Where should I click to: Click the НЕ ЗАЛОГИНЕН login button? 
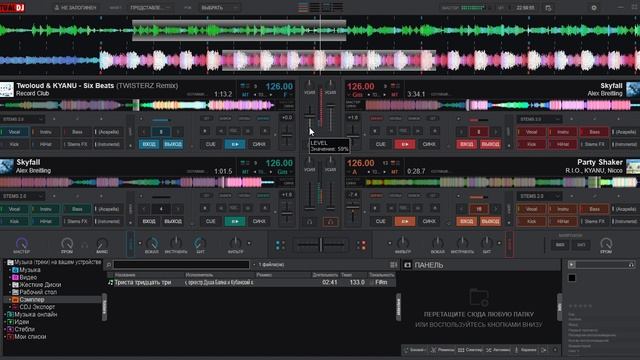[76, 8]
